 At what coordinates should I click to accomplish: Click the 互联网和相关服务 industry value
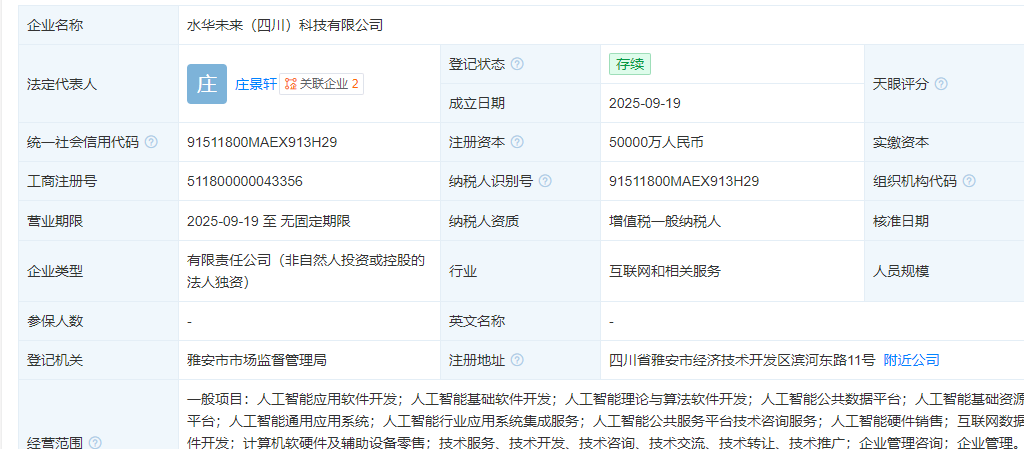click(664, 271)
